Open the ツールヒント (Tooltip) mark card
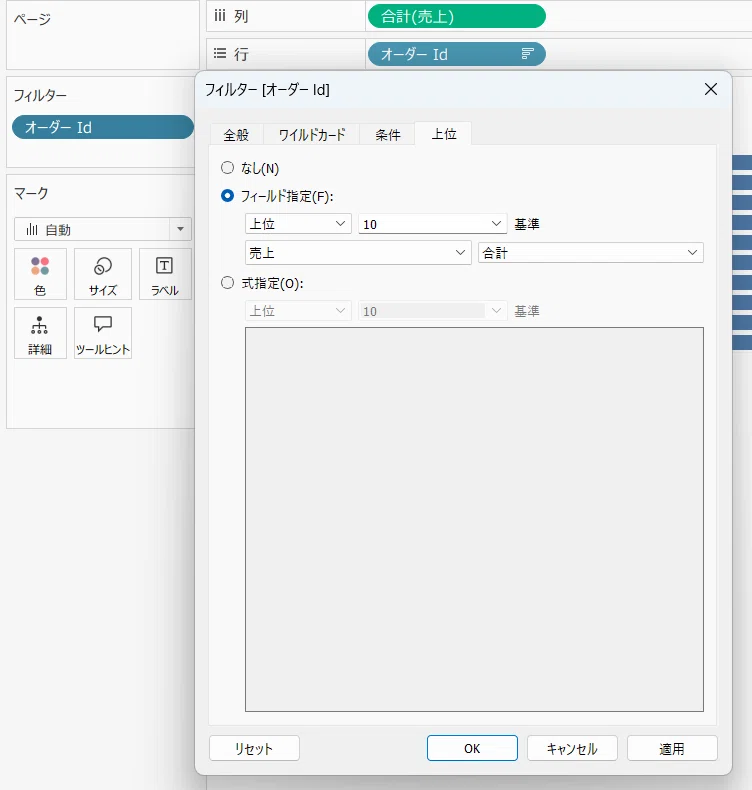This screenshot has height=790, width=752. [x=103, y=333]
